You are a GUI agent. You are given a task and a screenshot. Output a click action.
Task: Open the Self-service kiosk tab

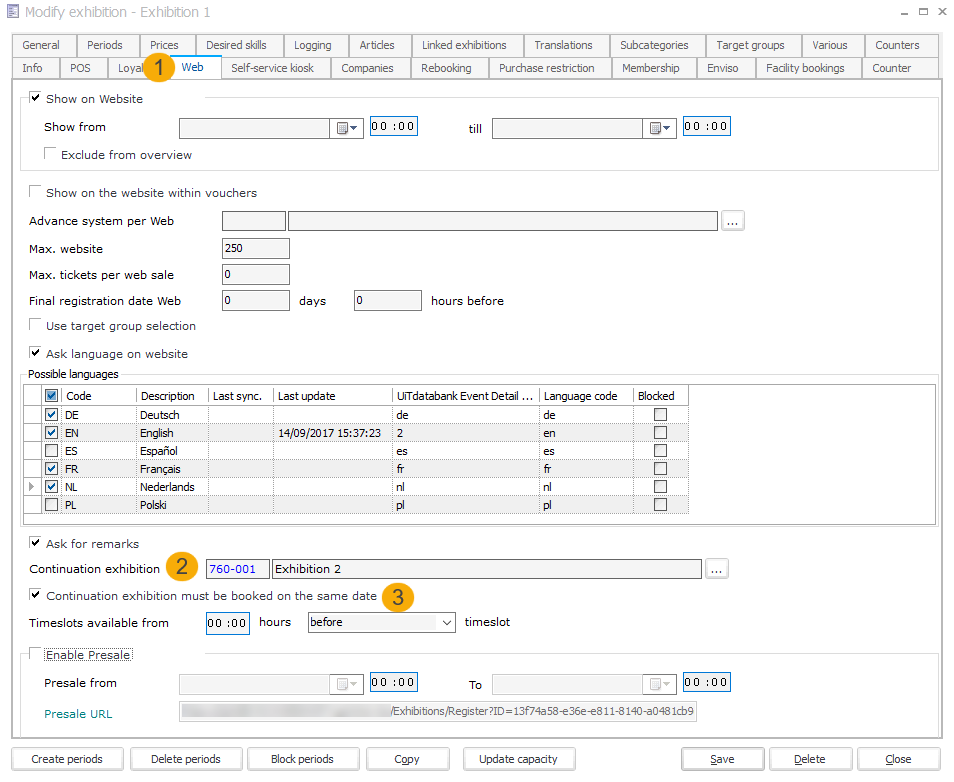pyautogui.click(x=272, y=68)
